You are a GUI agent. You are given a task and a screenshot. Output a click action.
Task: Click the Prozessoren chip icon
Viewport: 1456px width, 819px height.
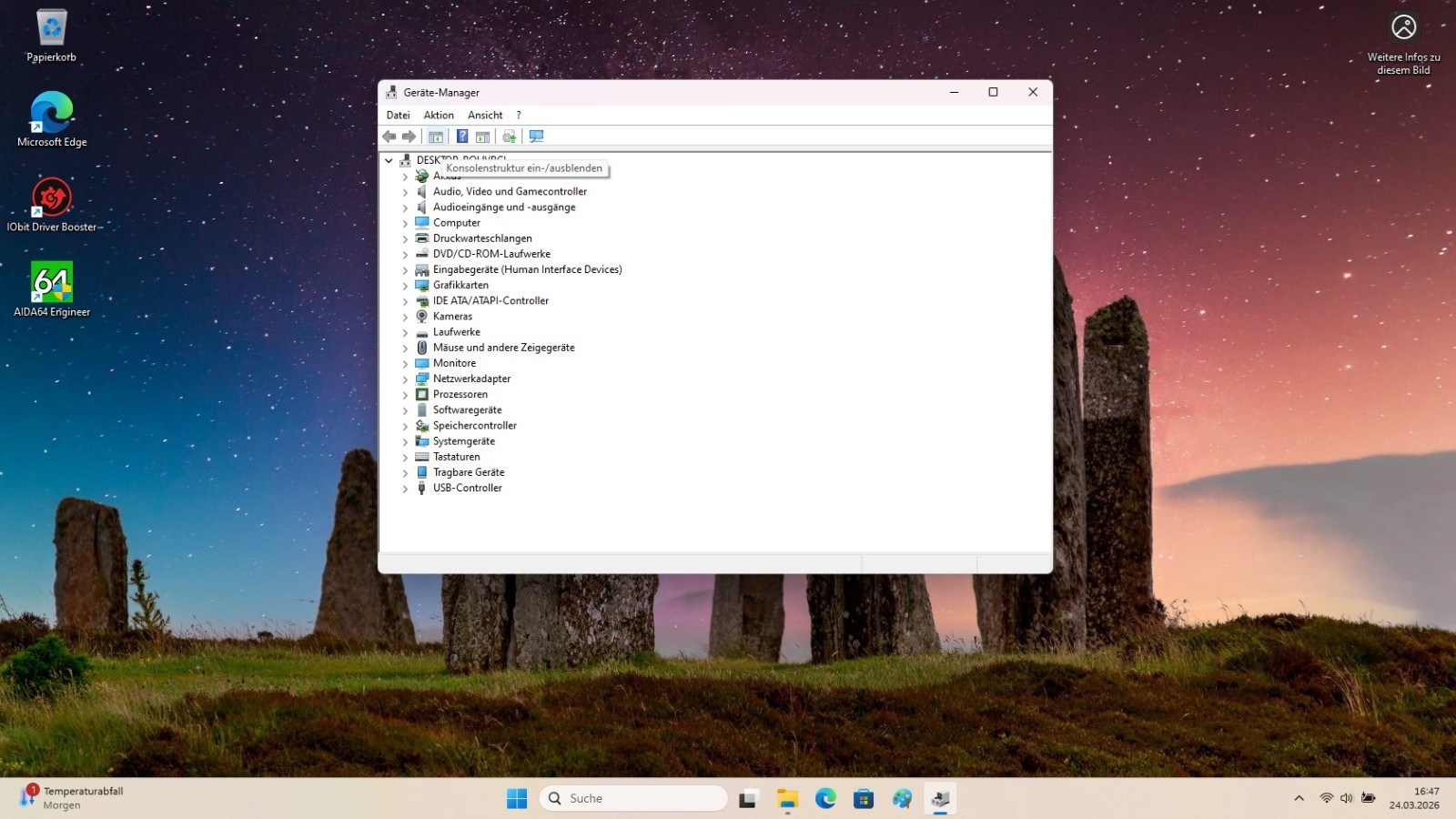tap(421, 395)
